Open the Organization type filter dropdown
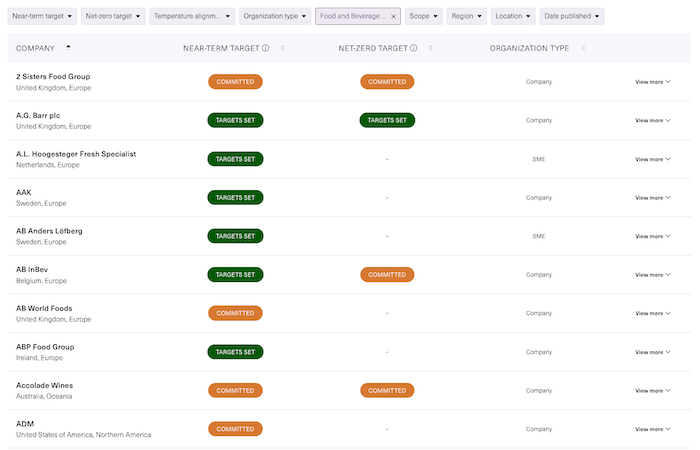The image size is (700, 450). pyautogui.click(x=275, y=17)
